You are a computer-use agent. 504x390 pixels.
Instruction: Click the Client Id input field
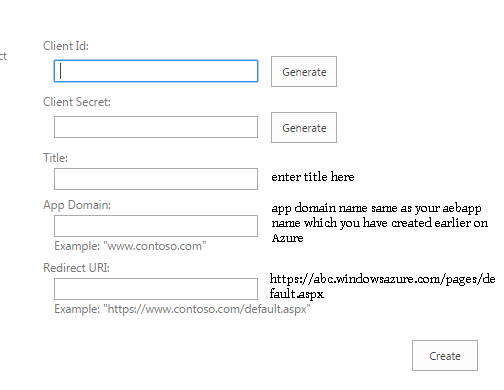point(156,71)
